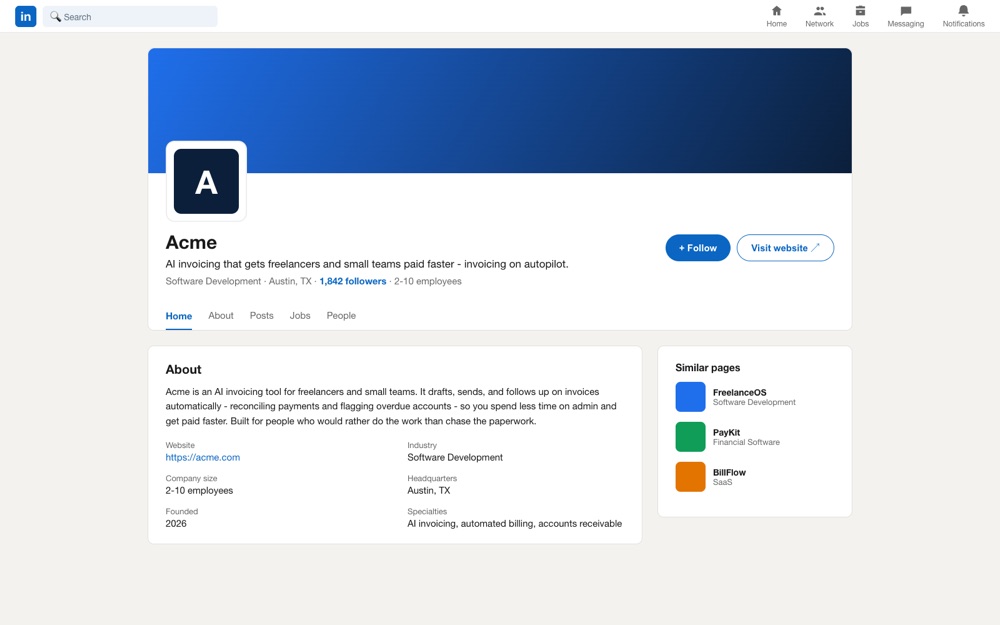Click the external arrow on Visit website

(x=815, y=247)
